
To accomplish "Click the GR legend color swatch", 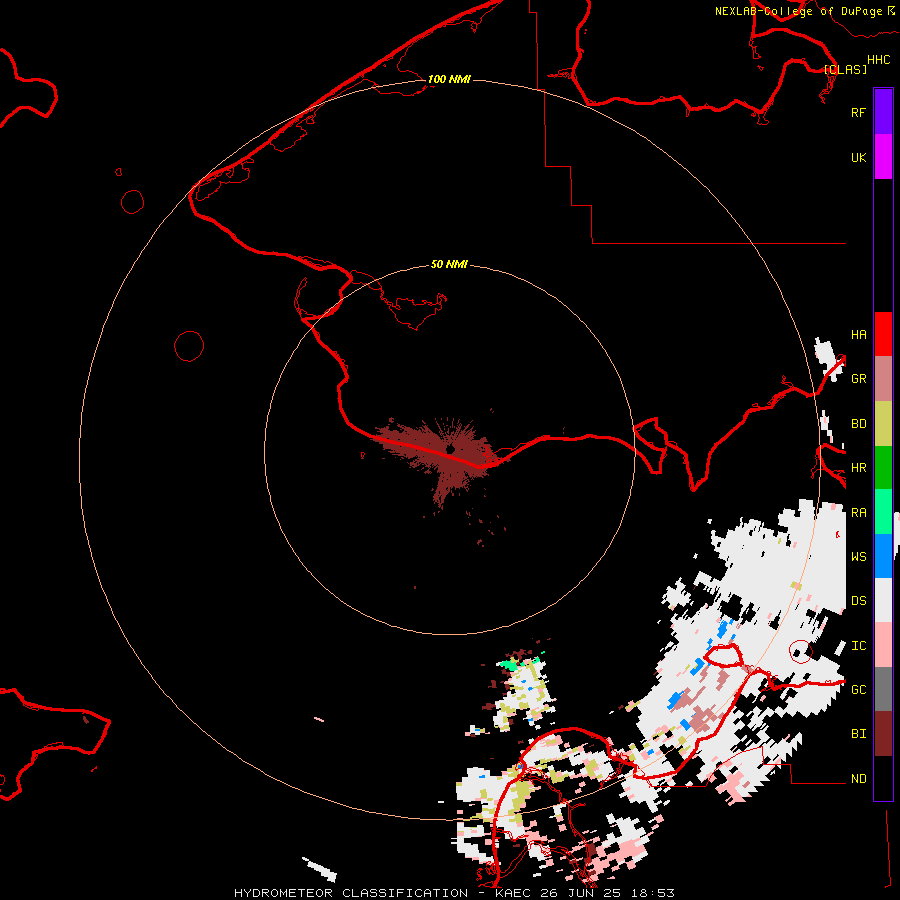I will pyautogui.click(x=883, y=378).
